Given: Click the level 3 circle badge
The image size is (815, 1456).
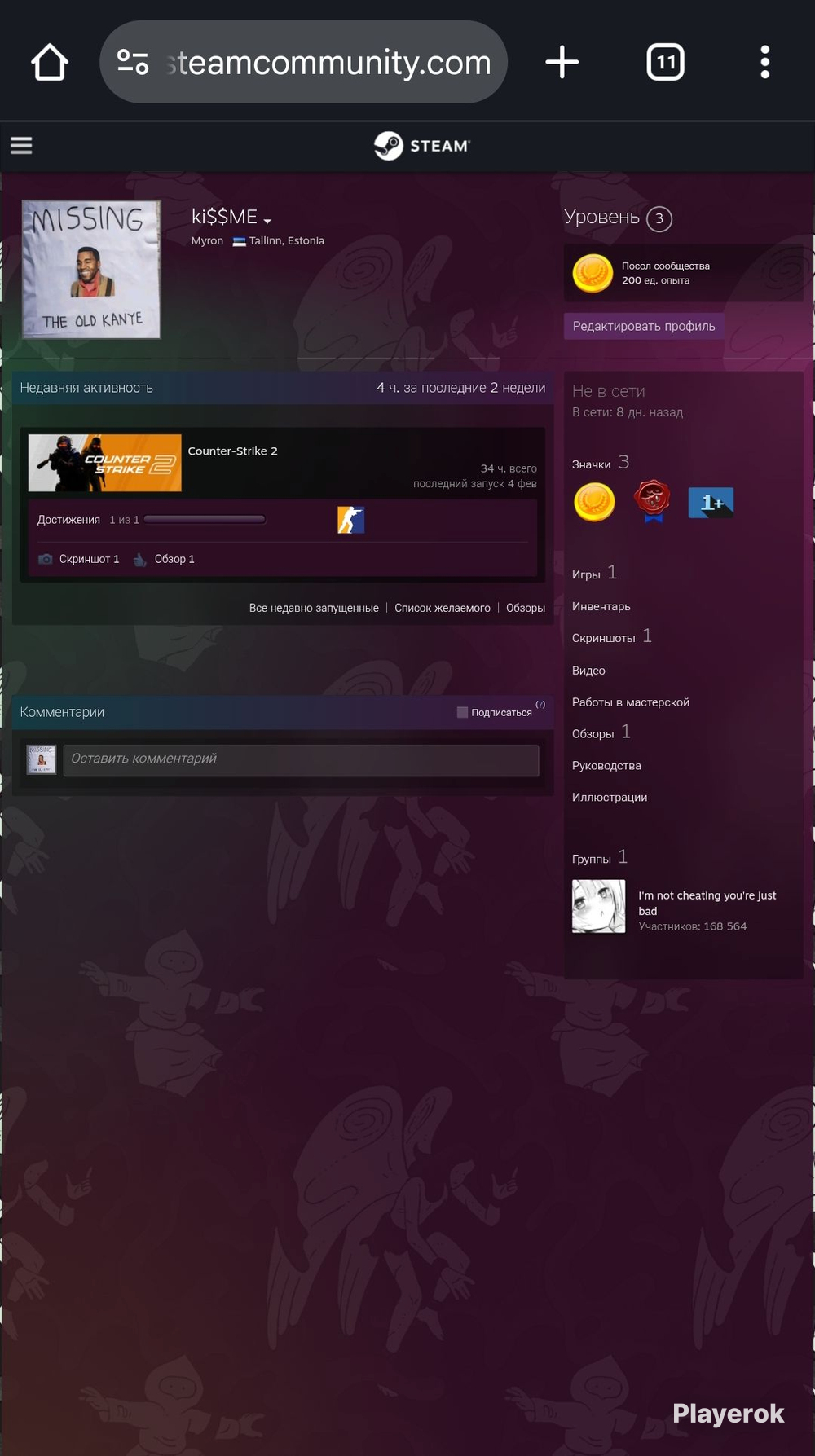Looking at the screenshot, I should 659,218.
